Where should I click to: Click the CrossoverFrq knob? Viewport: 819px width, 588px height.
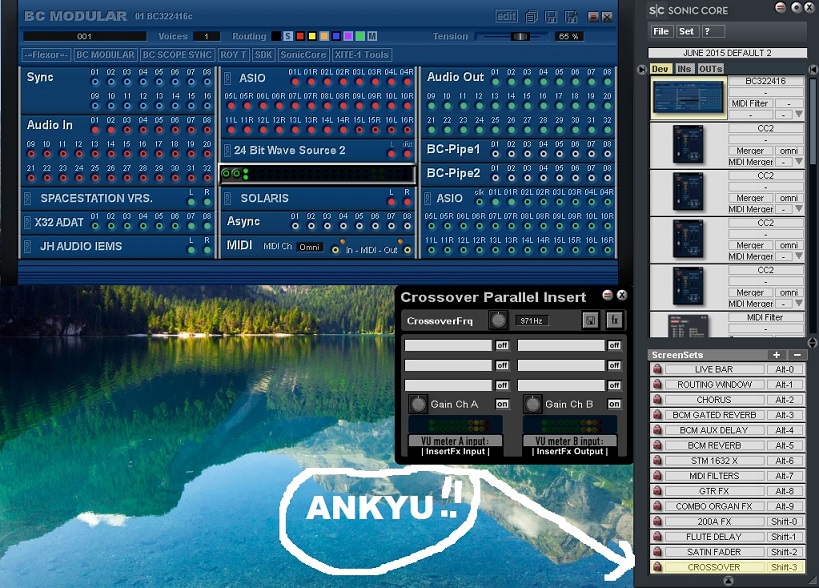[x=498, y=320]
